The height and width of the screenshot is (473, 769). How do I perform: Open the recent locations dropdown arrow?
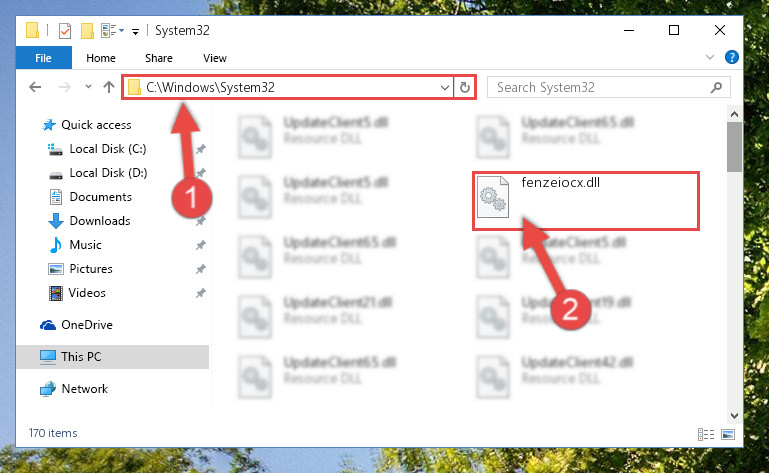88,87
